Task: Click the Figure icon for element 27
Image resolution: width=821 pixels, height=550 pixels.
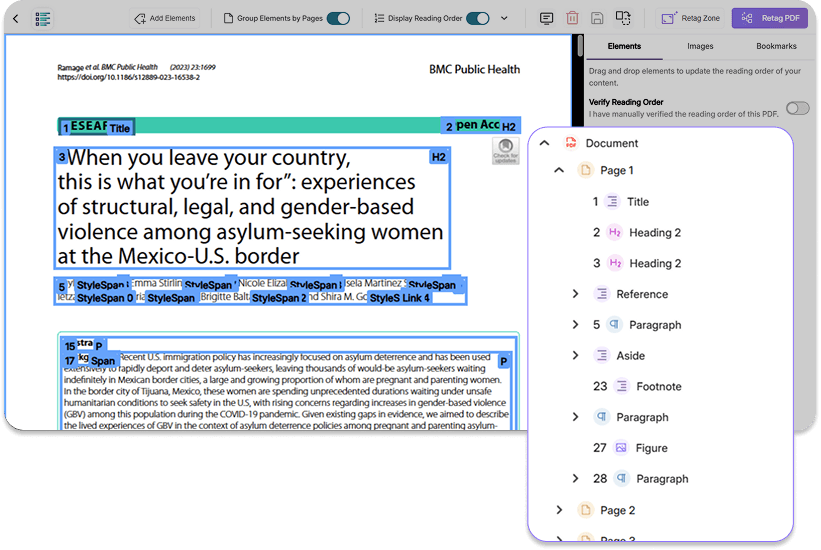Action: pos(621,448)
